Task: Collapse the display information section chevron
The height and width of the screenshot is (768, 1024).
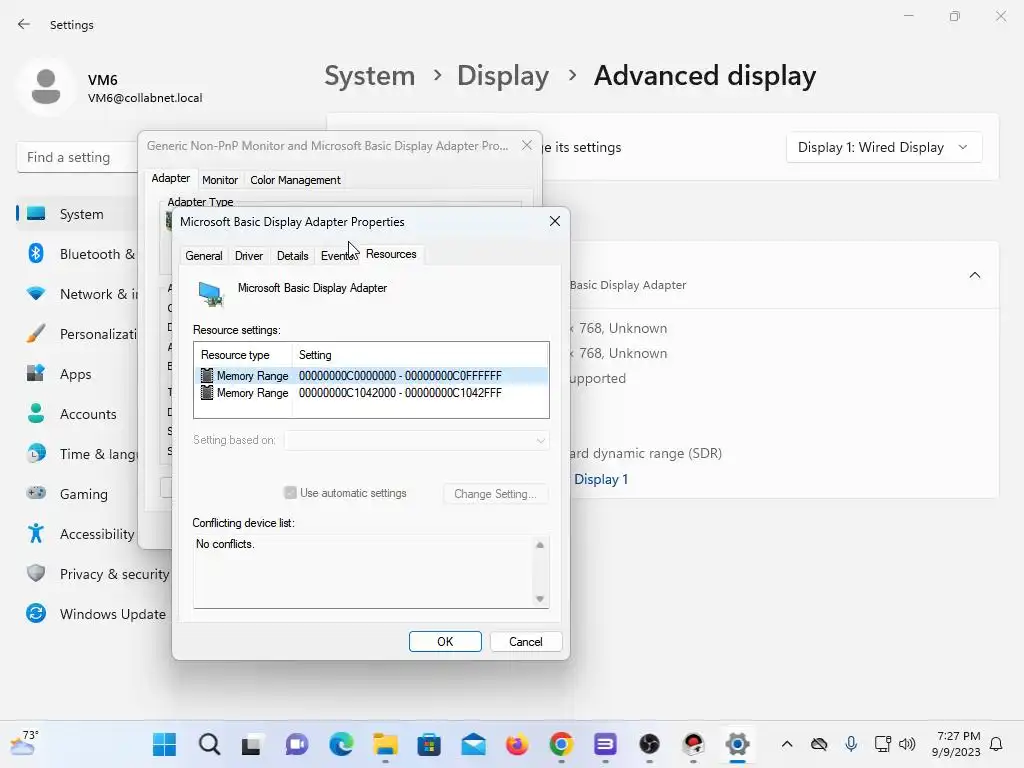Action: click(974, 275)
